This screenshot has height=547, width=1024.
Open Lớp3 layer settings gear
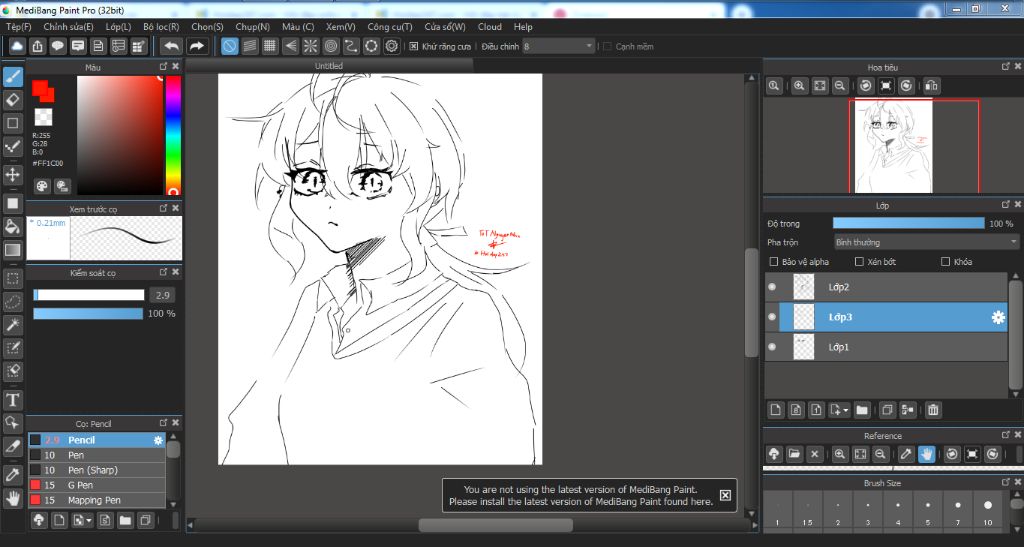click(x=998, y=317)
